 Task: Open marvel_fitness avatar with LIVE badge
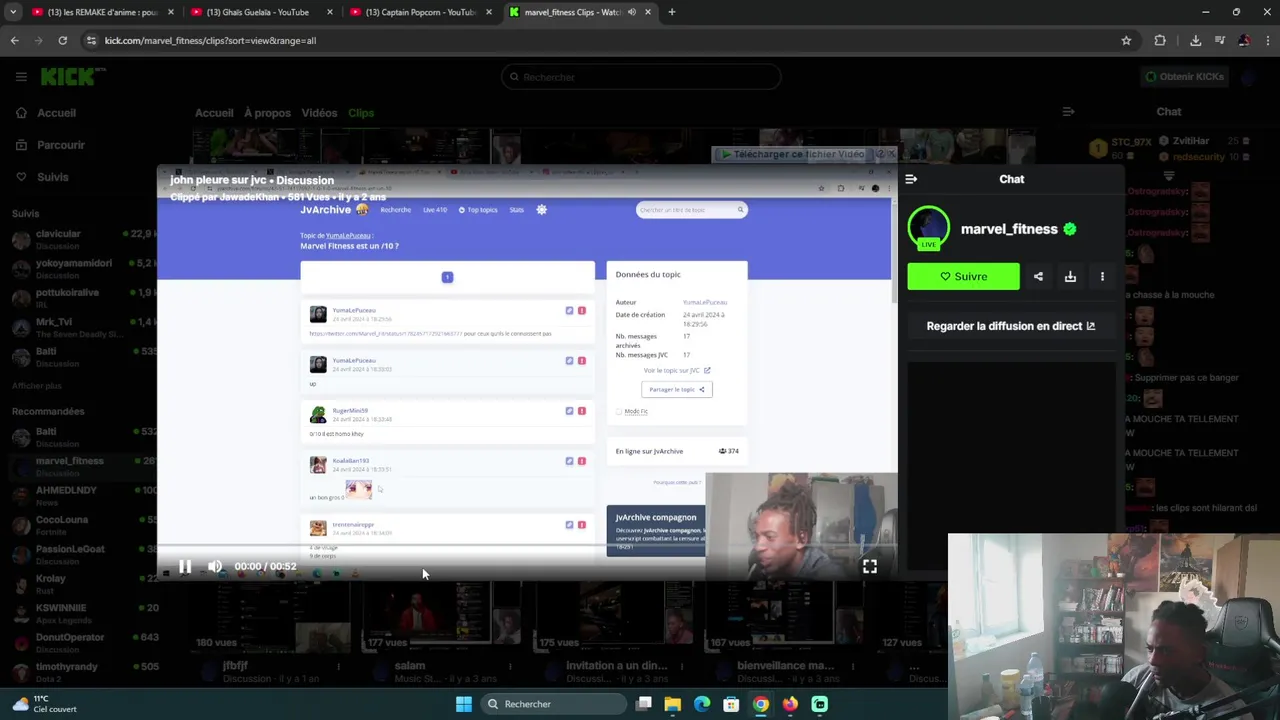[x=928, y=229]
